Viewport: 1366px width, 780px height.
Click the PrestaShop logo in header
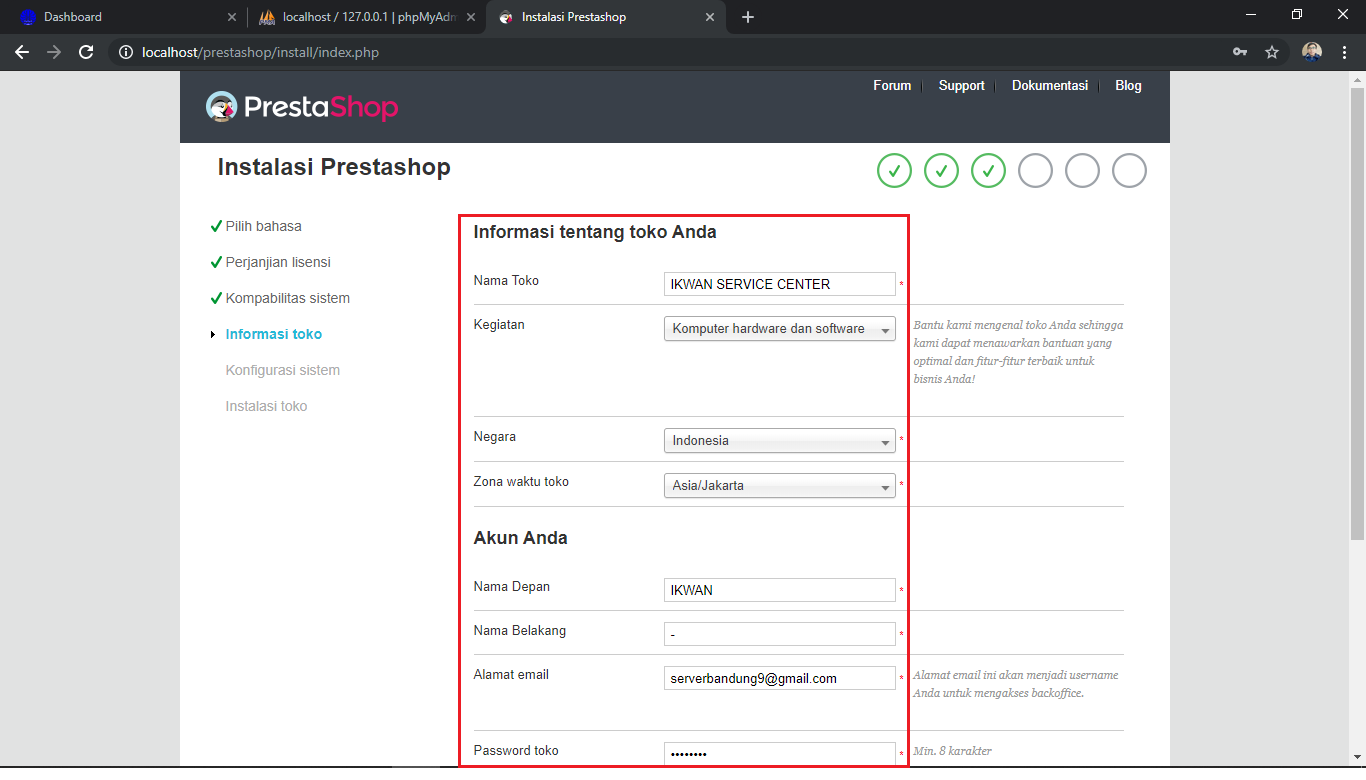point(301,107)
